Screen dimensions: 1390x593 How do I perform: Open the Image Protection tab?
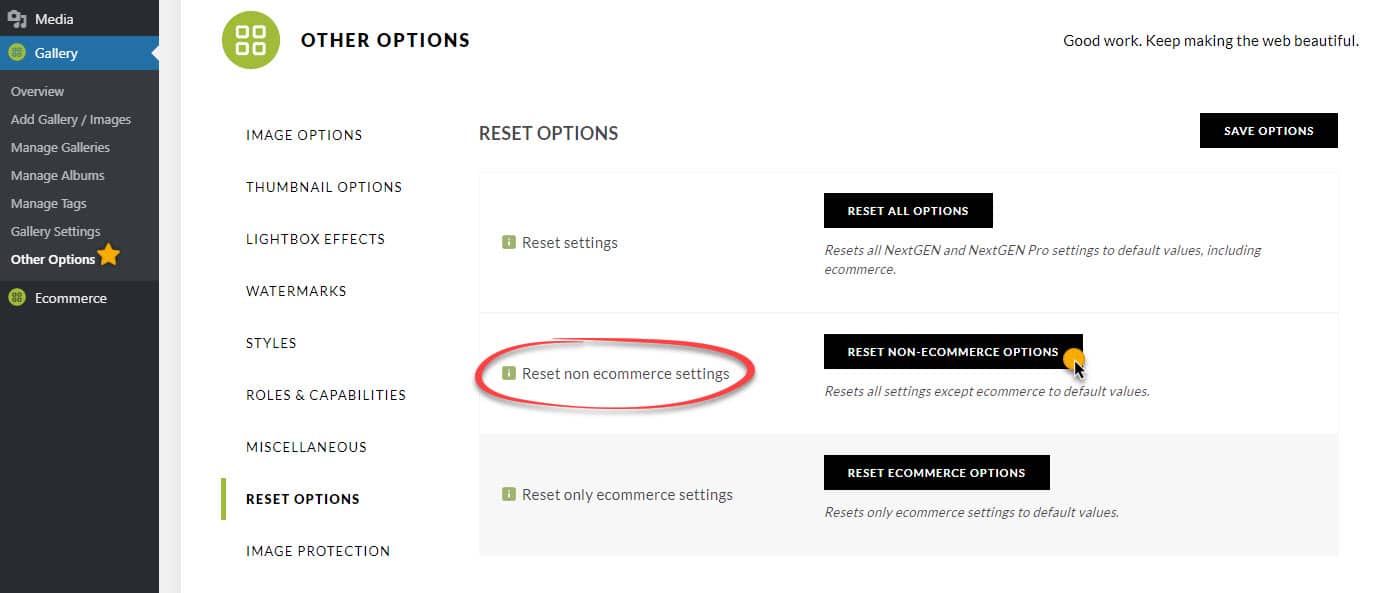coord(318,551)
